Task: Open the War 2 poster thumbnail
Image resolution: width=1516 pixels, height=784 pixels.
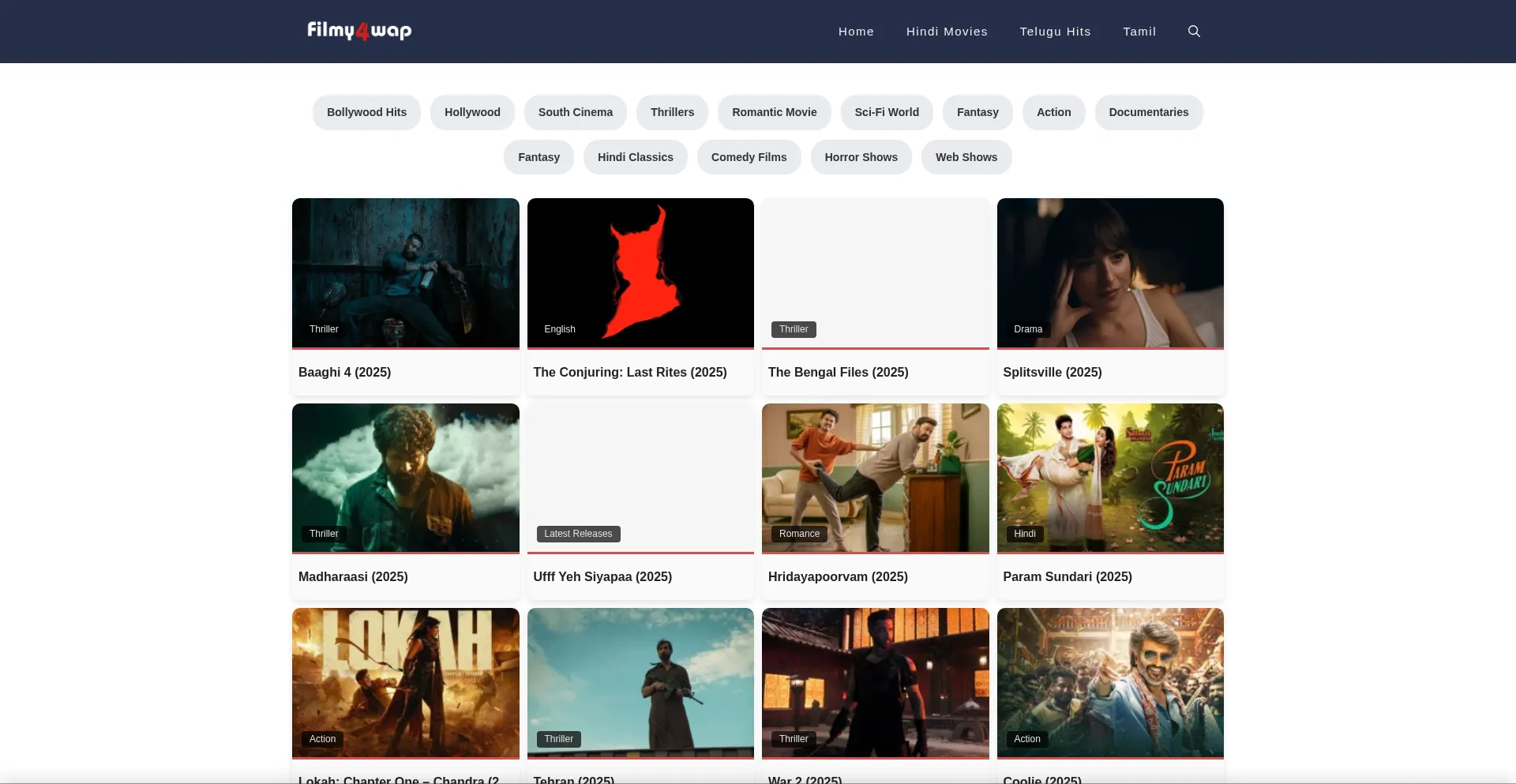Action: click(x=876, y=682)
